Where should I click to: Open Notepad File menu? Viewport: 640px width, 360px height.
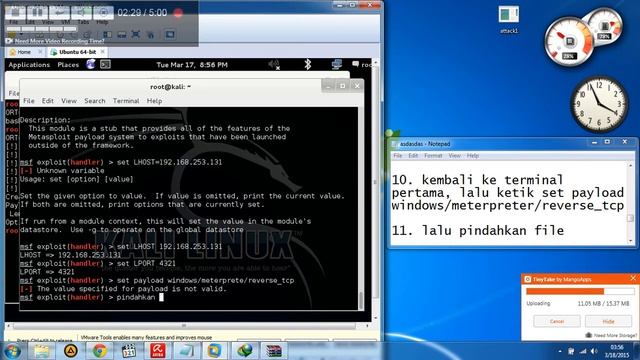pyautogui.click(x=398, y=156)
